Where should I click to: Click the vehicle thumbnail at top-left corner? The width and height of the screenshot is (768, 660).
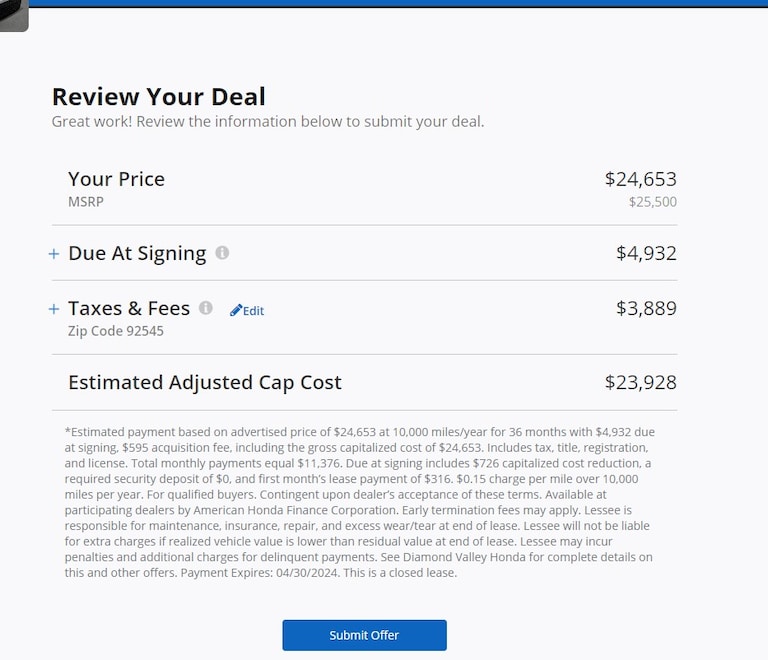tap(13, 15)
